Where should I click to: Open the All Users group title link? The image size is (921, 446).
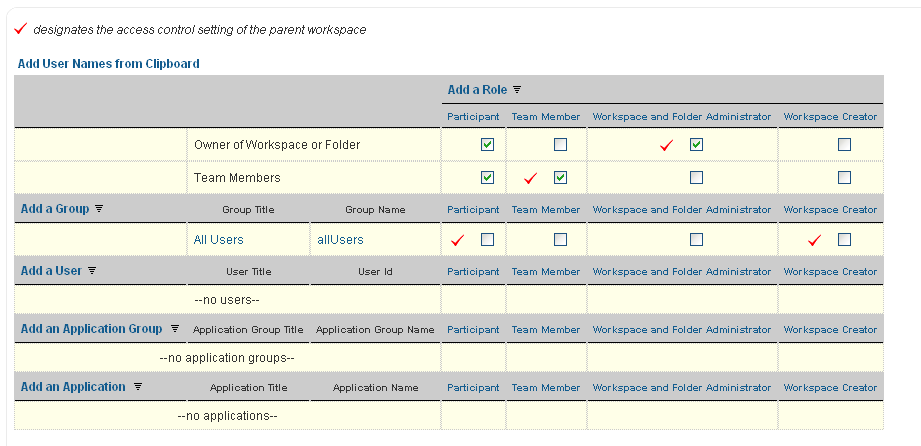point(218,240)
